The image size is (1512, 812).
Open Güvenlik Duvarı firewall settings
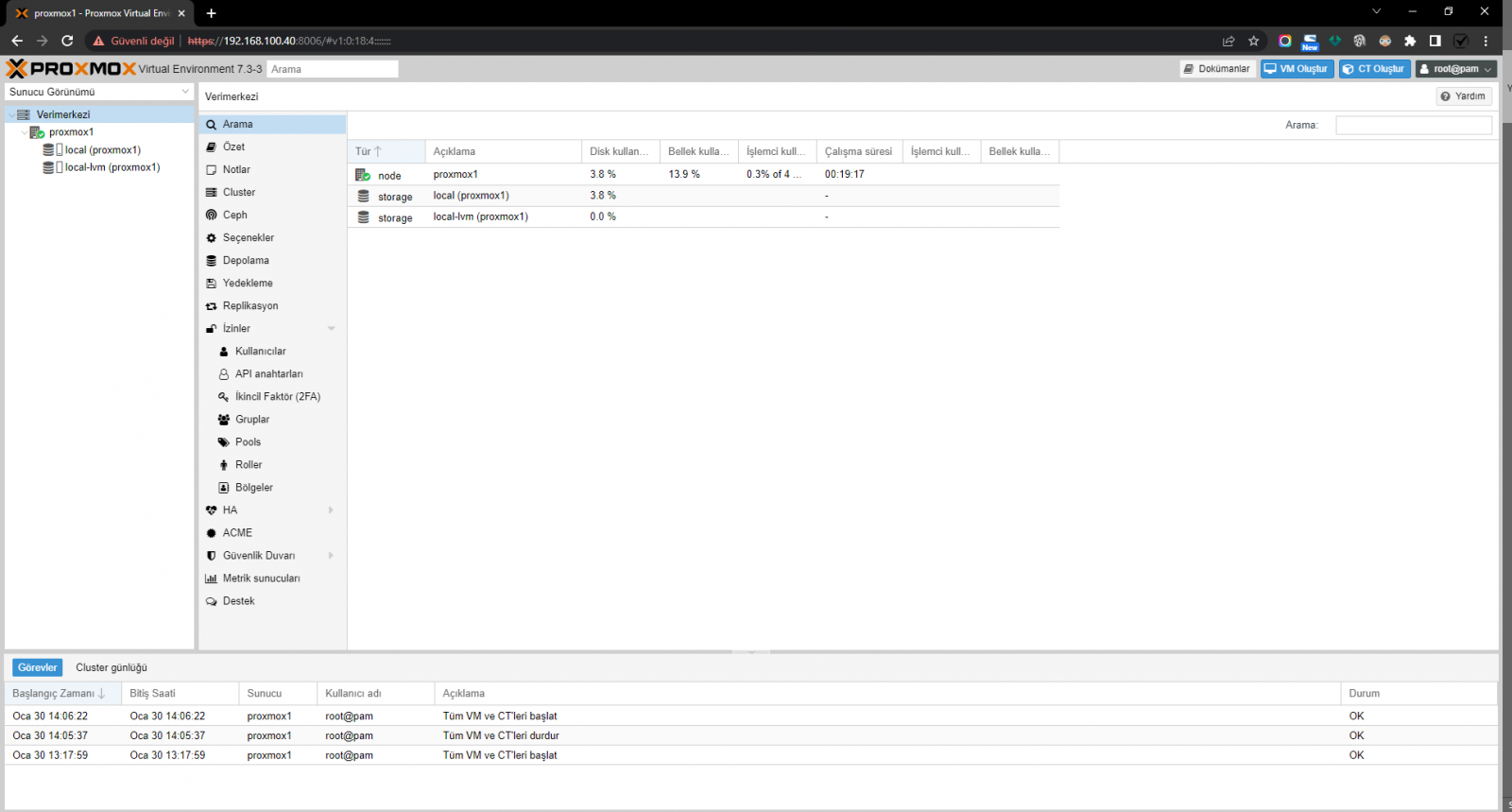coord(259,556)
